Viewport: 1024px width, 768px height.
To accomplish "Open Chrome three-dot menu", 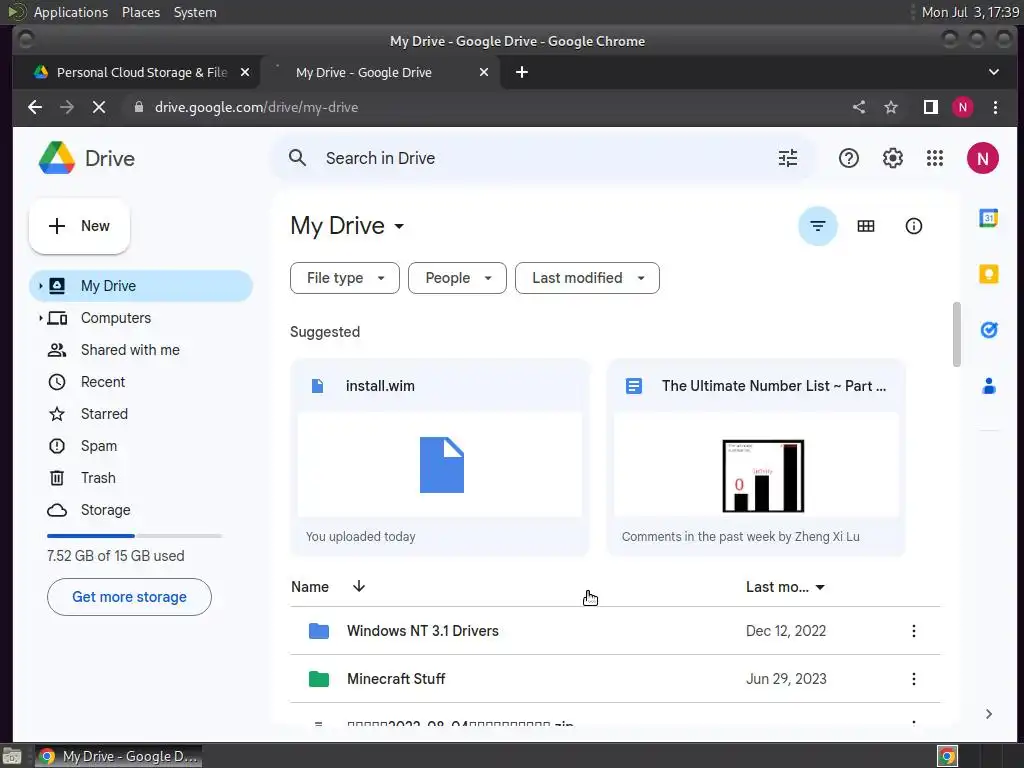I will pos(995,107).
